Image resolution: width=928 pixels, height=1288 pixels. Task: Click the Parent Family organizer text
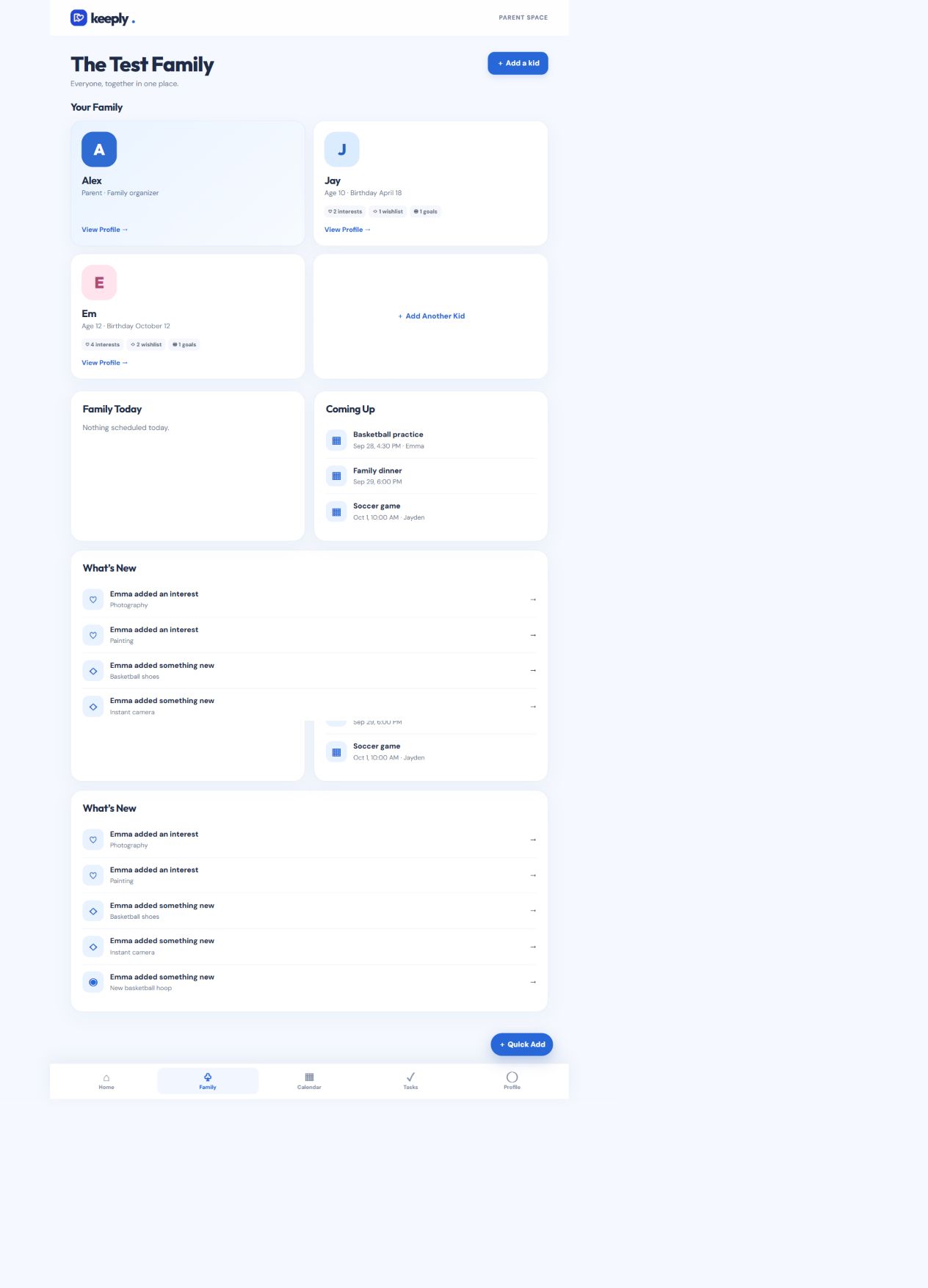[x=120, y=193]
